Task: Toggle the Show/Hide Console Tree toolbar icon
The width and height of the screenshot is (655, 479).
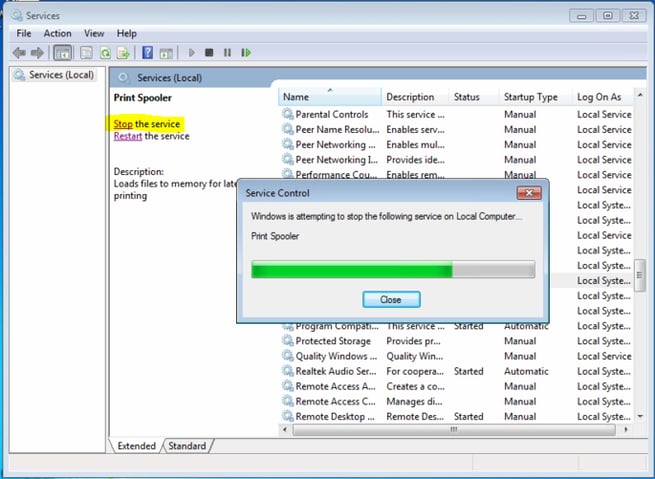Action: [x=62, y=52]
